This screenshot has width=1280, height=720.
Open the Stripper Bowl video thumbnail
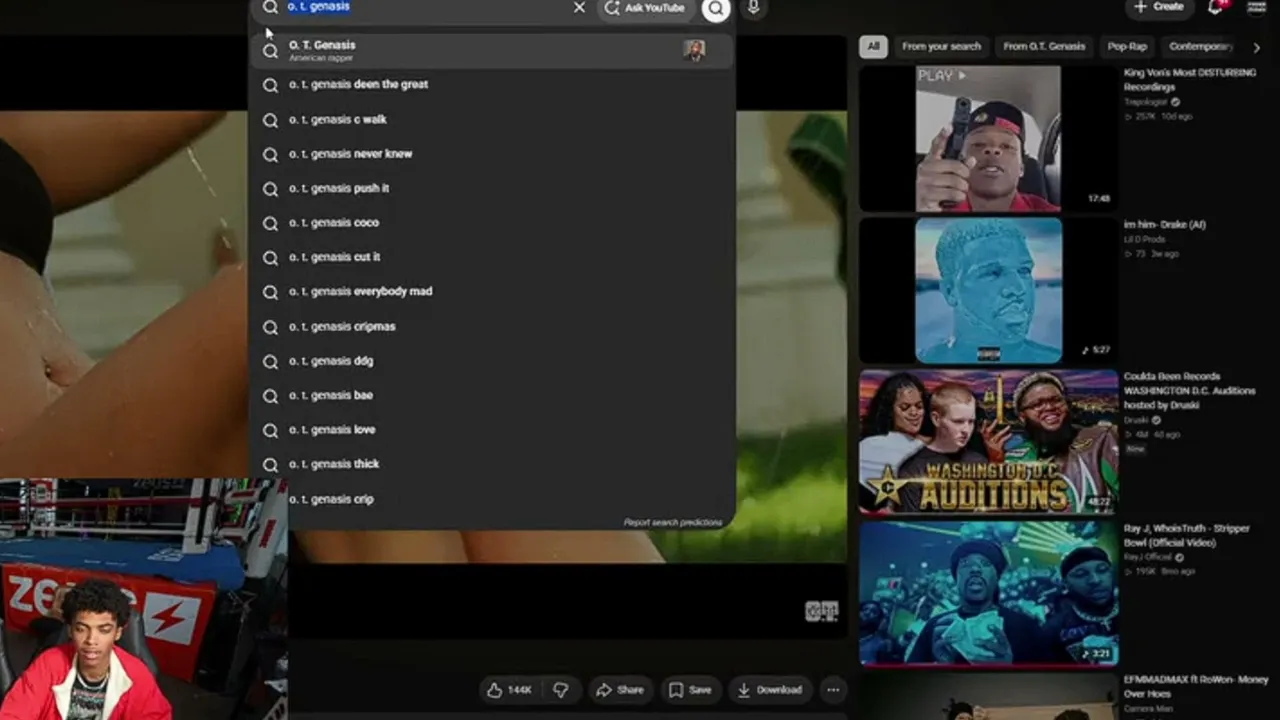pyautogui.click(x=988, y=593)
